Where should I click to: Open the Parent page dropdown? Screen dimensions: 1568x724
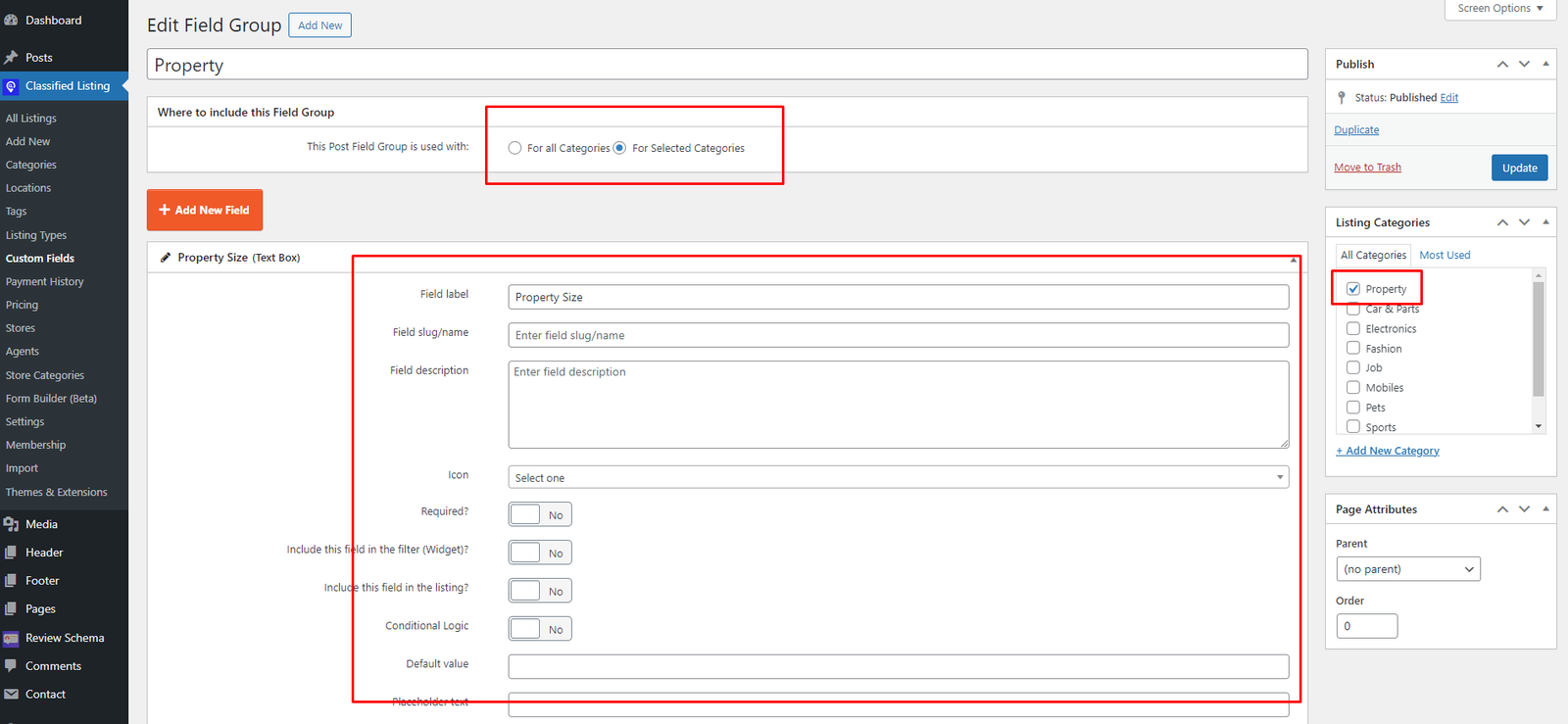(x=1407, y=569)
